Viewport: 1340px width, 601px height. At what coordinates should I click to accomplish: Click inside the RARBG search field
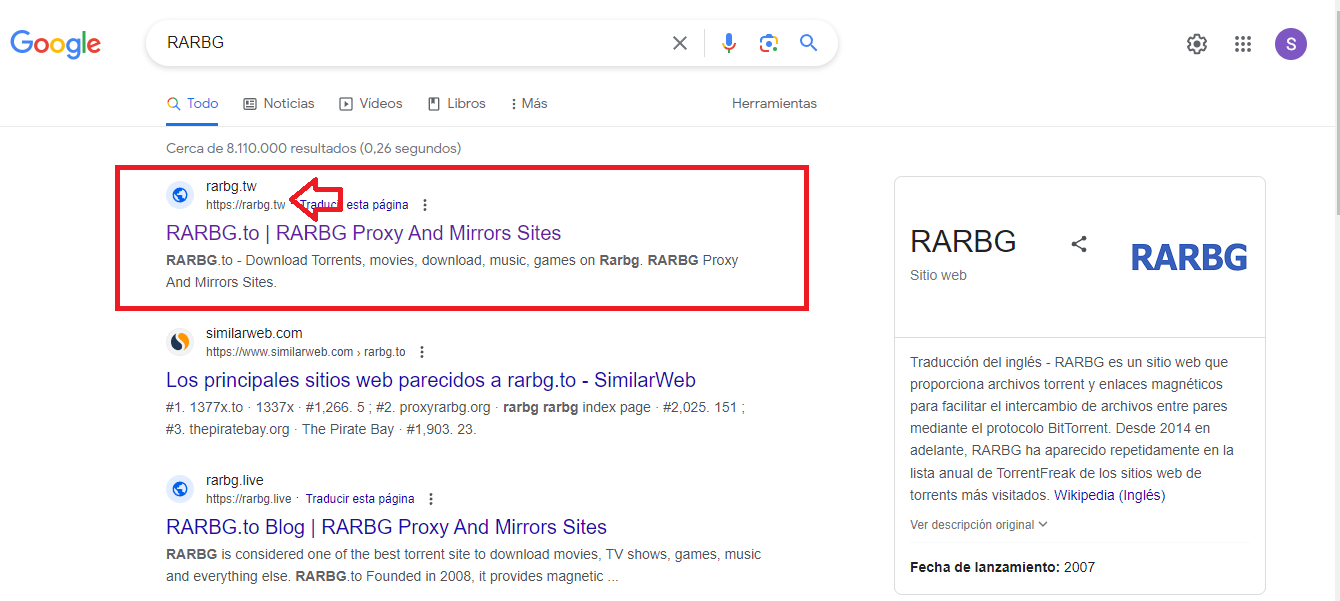[x=410, y=43]
